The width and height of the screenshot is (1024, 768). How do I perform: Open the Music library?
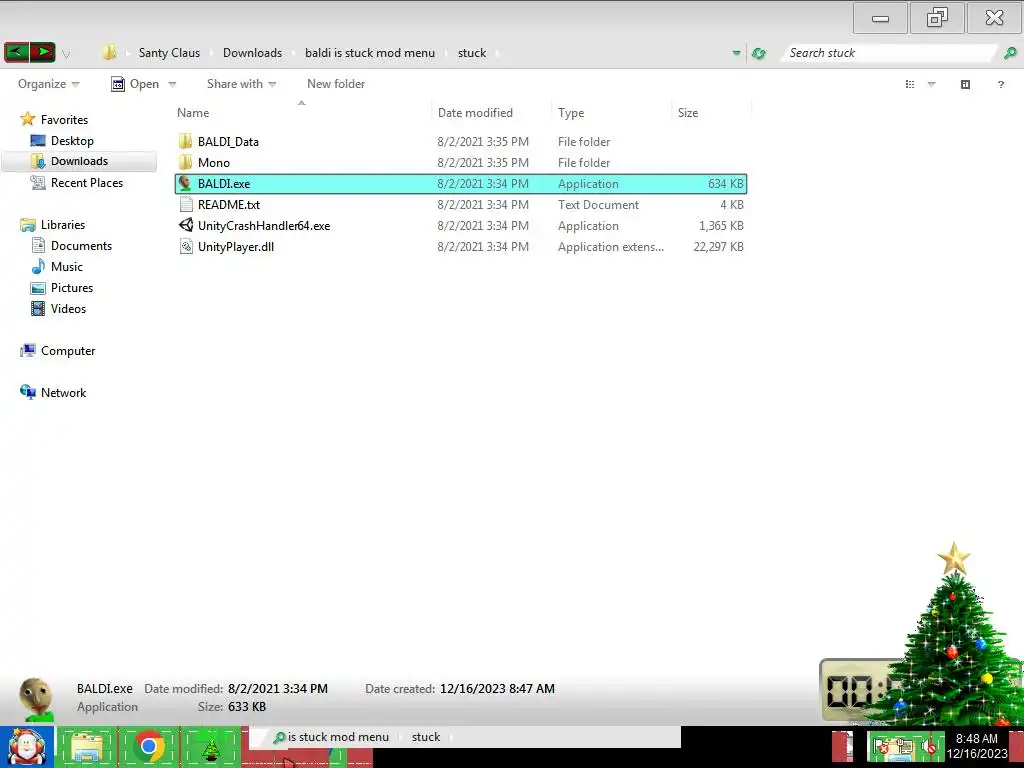coord(67,266)
